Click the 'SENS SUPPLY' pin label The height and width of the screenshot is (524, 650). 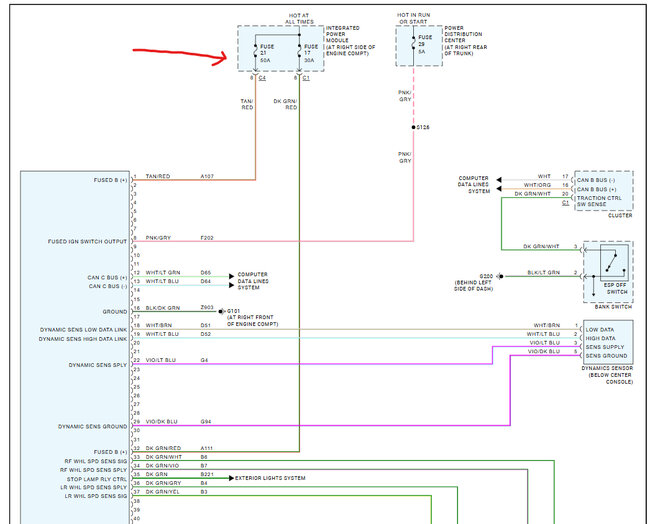pos(604,347)
